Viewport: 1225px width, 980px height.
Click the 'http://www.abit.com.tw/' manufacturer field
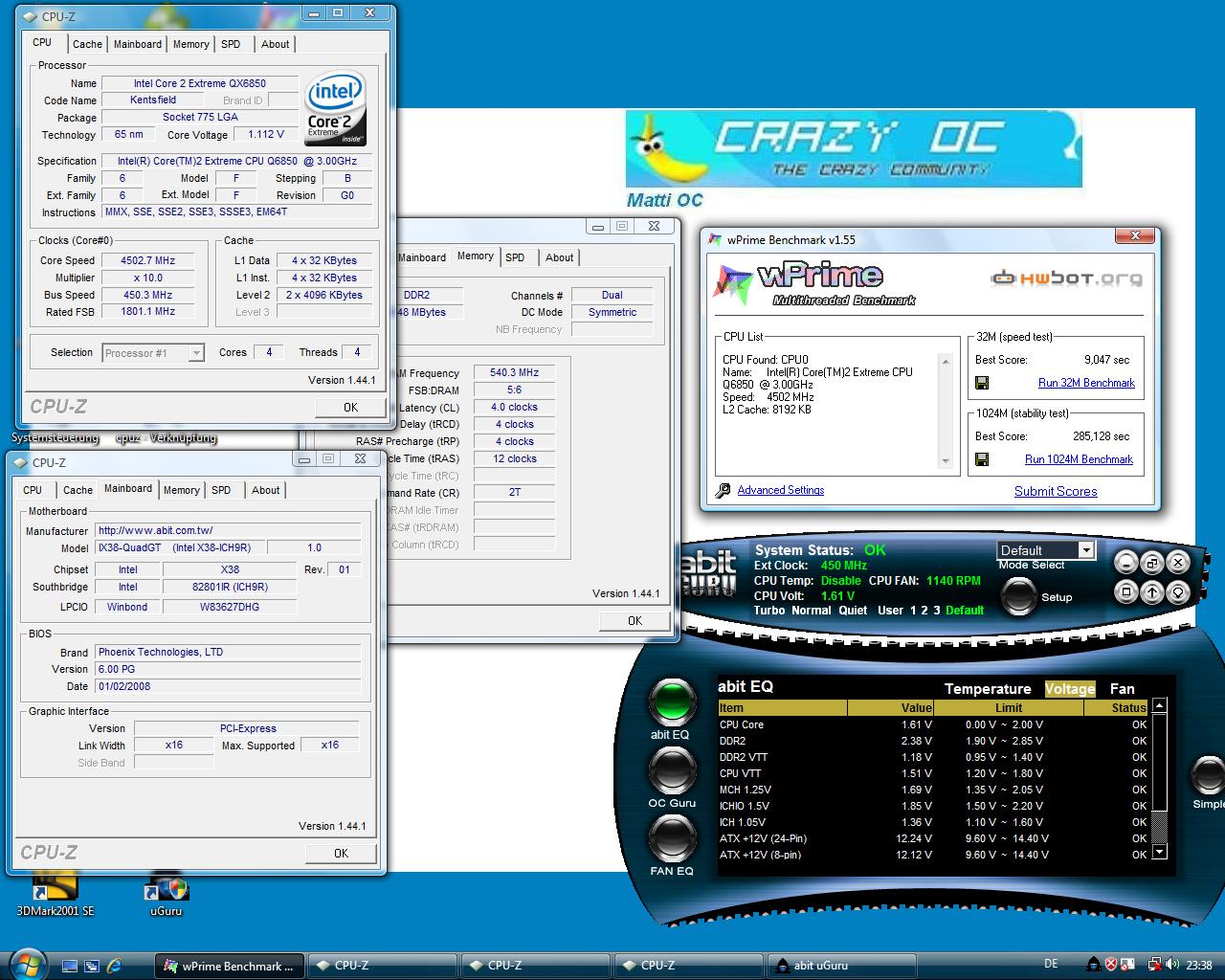[x=229, y=530]
